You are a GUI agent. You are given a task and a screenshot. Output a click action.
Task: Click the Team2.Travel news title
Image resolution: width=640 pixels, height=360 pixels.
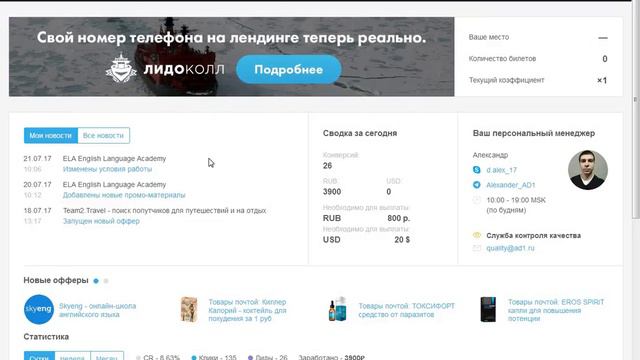pyautogui.click(x=164, y=211)
